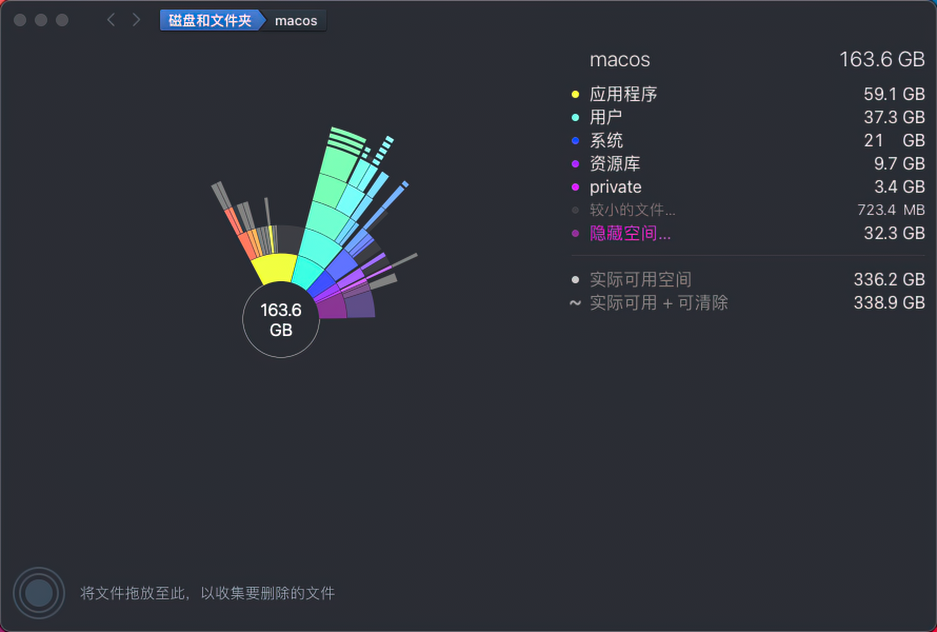
Task: Click the 实际可用空间 label
Action: pyautogui.click(x=641, y=280)
